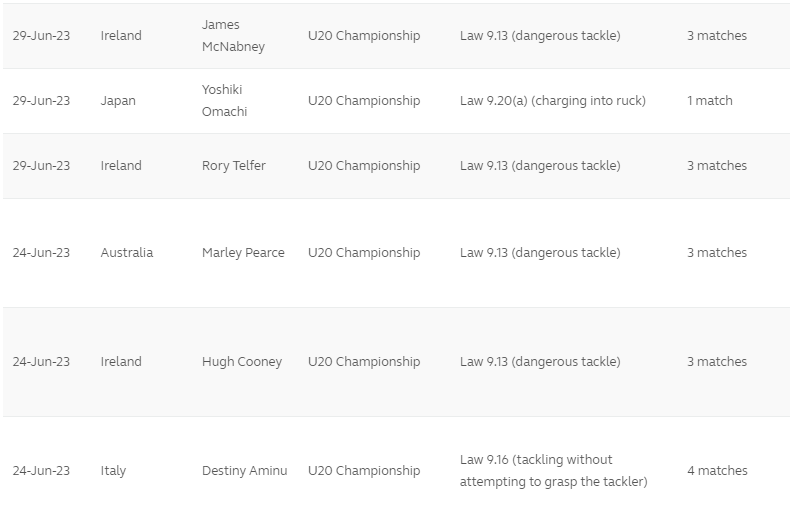Click the date in the Japan row
Viewport: 790px width, 521px height.
[x=41, y=101]
